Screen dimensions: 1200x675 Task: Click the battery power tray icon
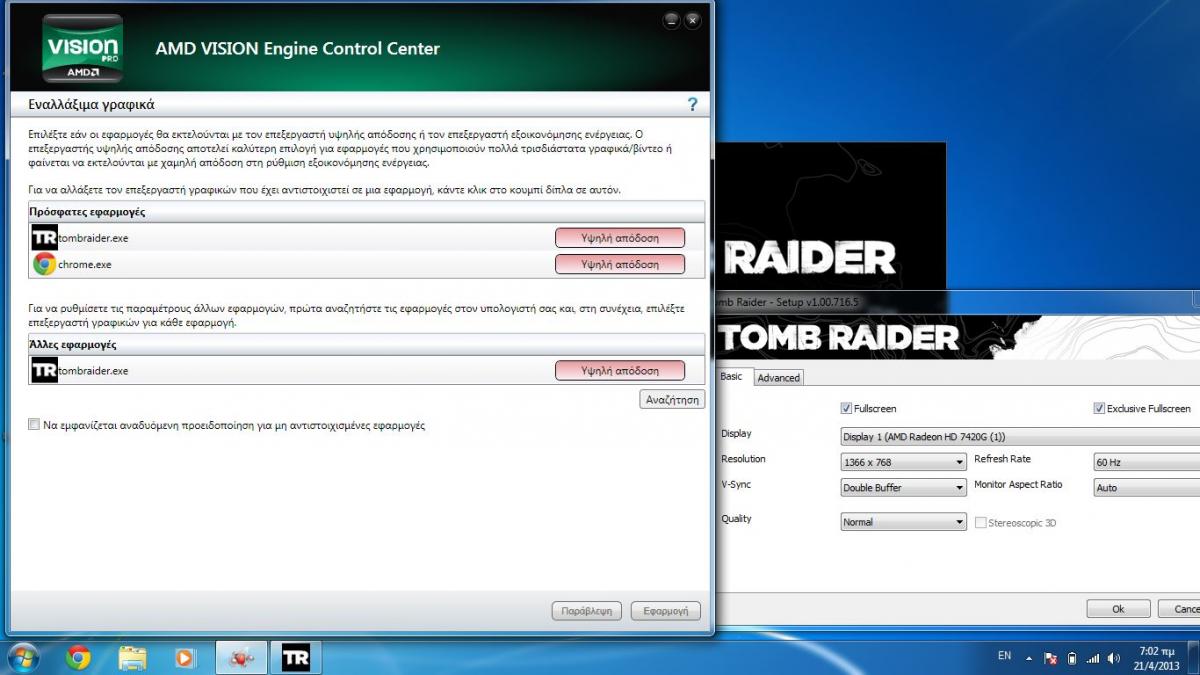click(x=1072, y=658)
